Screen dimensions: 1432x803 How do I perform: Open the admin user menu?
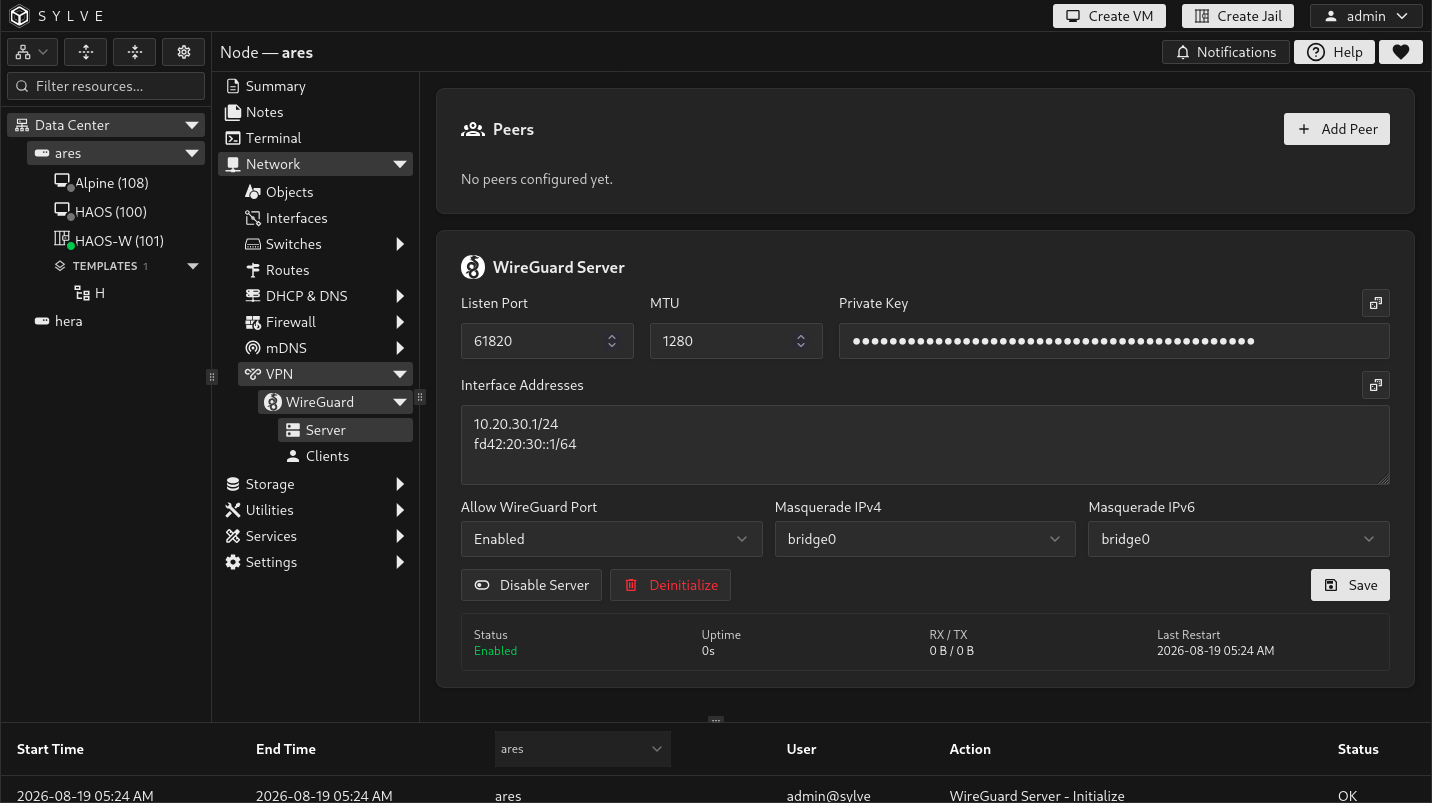click(1366, 16)
